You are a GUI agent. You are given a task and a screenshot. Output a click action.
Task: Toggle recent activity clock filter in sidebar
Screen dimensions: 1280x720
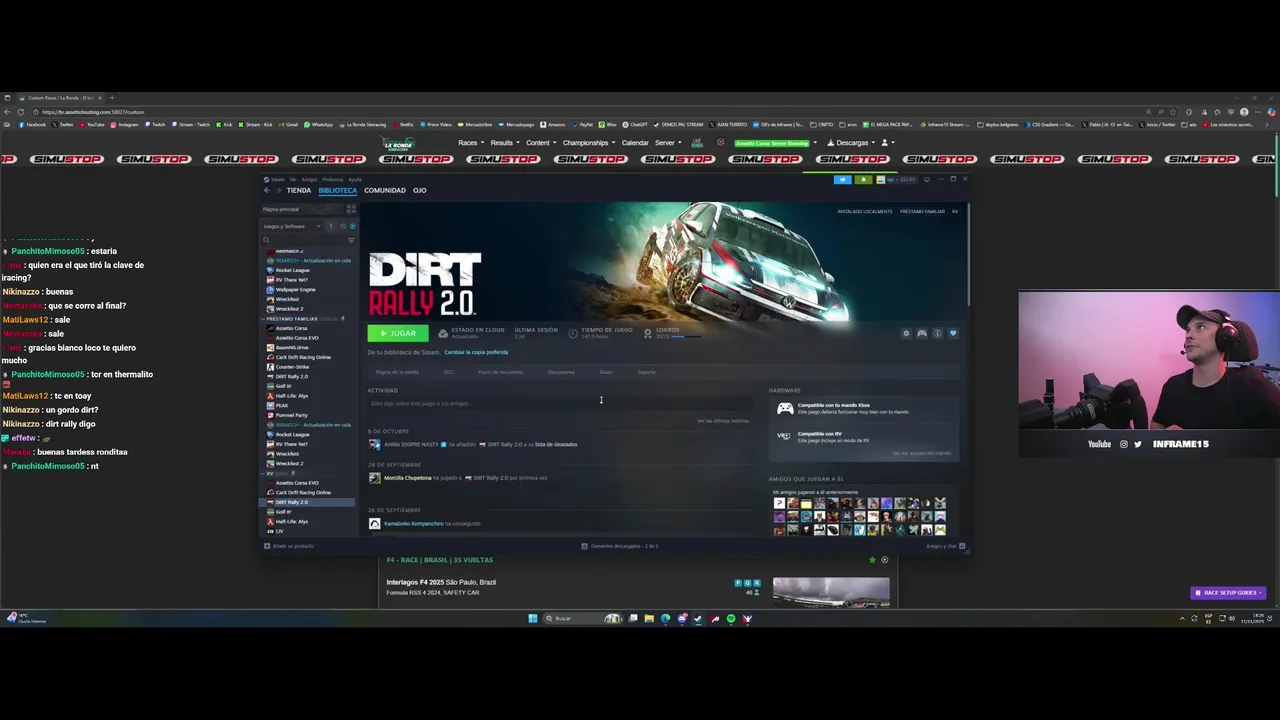[x=342, y=226]
